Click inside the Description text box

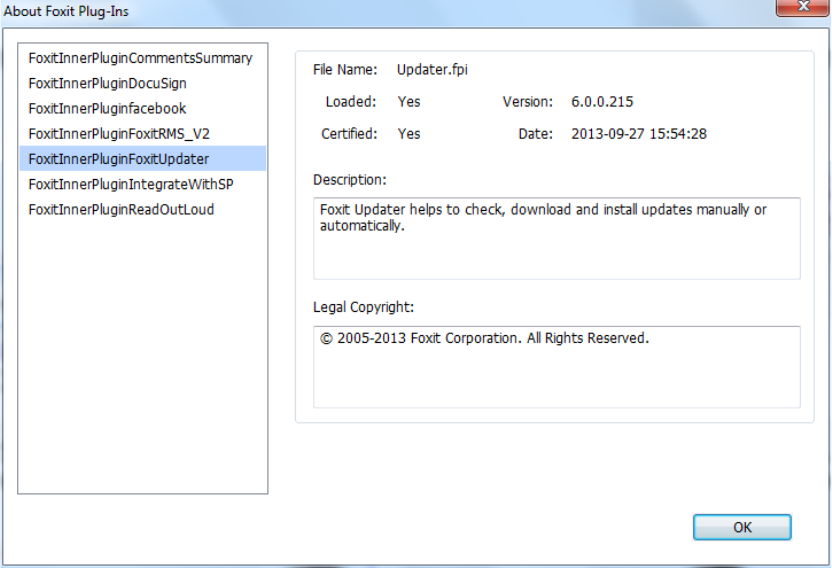pyautogui.click(x=557, y=238)
